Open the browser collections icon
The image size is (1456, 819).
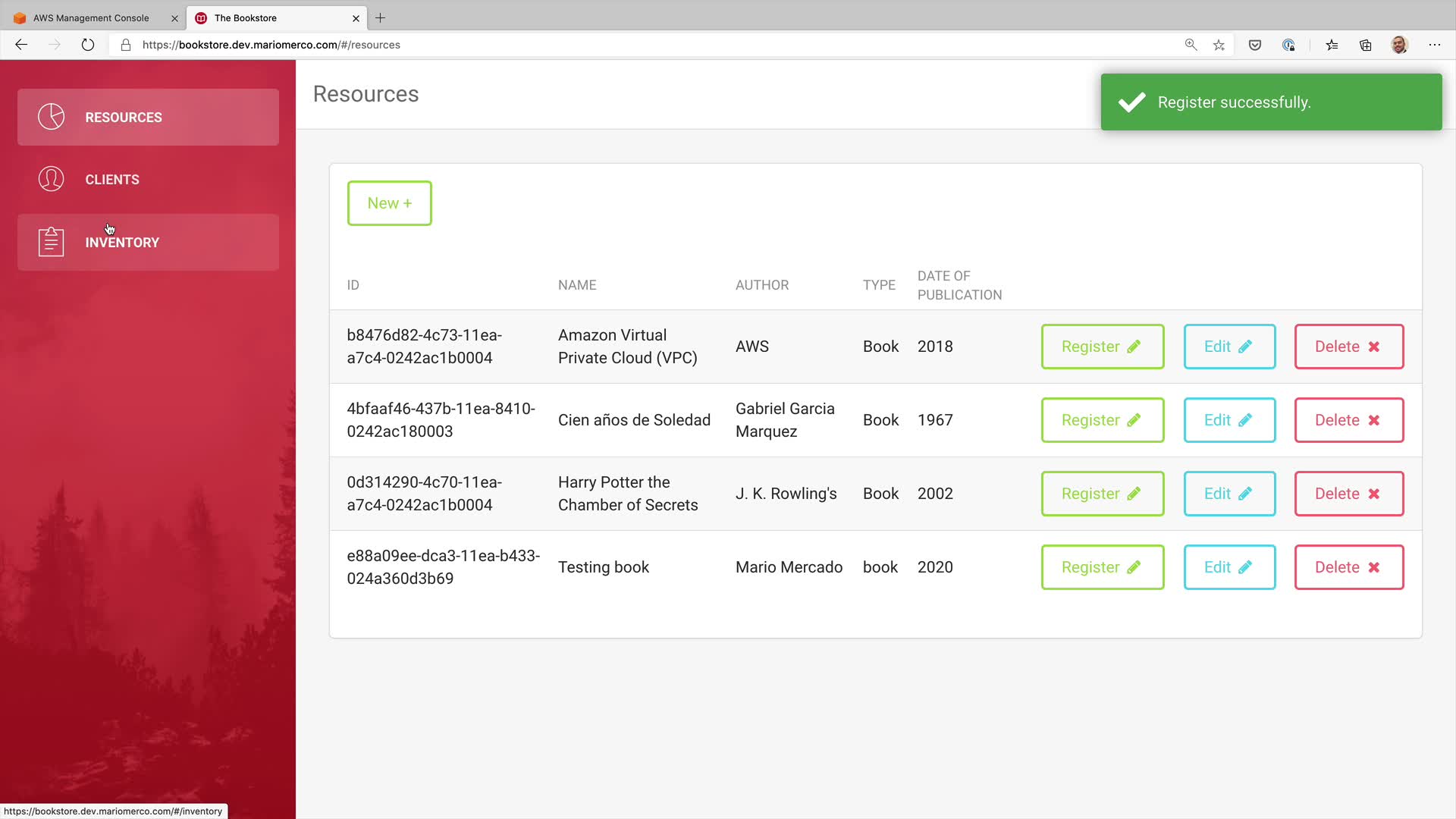point(1366,45)
